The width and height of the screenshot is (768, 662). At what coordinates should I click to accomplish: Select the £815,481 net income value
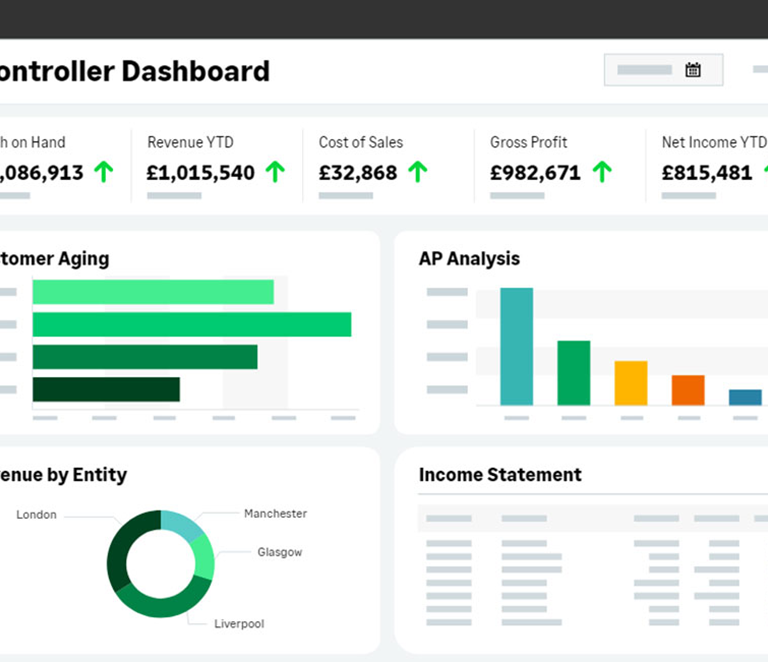[x=707, y=173]
